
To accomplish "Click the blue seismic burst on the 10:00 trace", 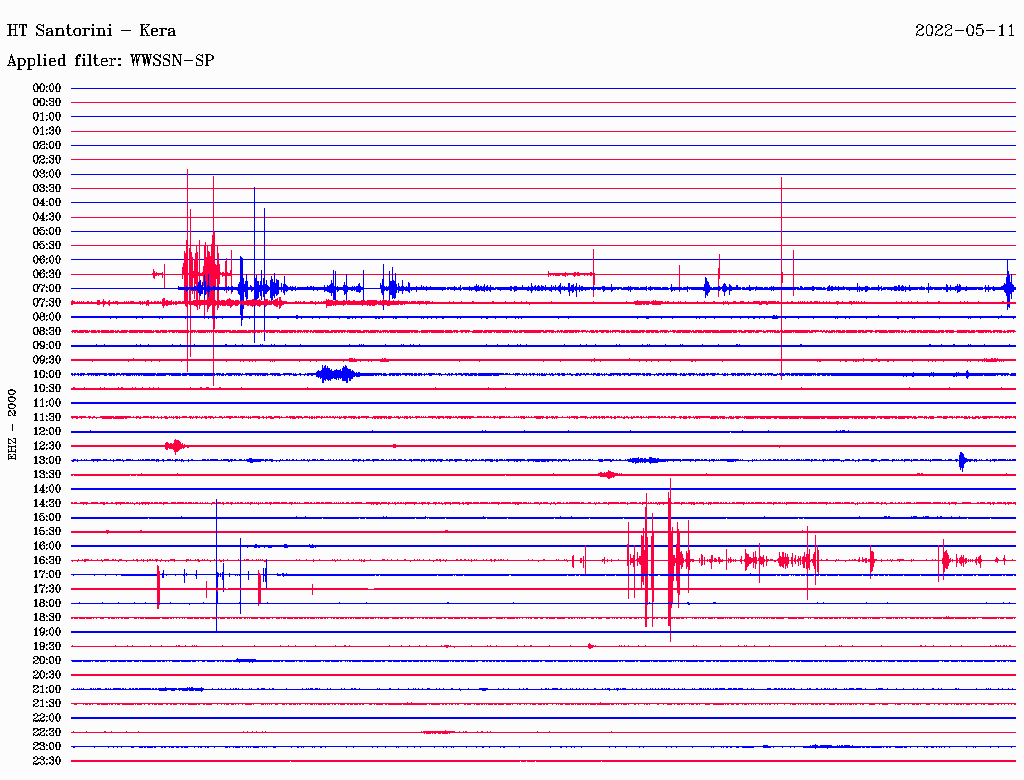I will tap(335, 374).
